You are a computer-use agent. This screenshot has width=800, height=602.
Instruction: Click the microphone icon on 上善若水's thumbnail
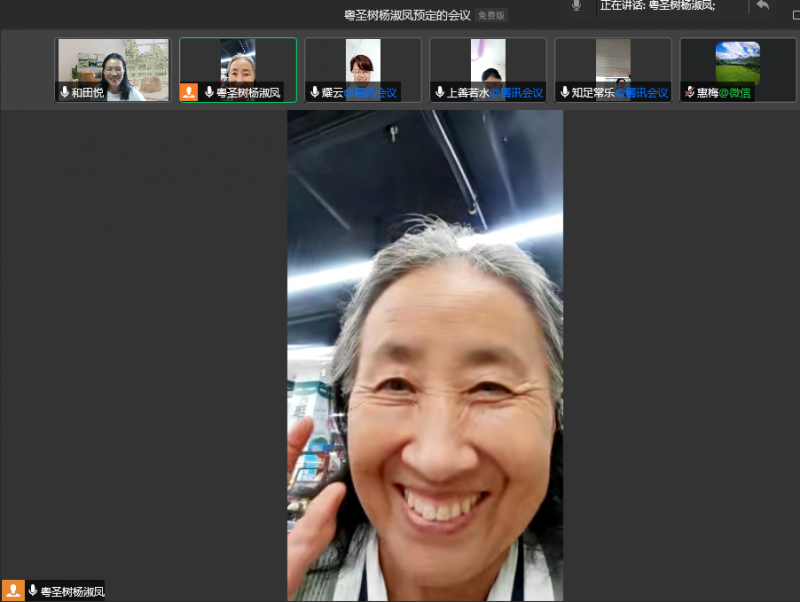pos(439,92)
